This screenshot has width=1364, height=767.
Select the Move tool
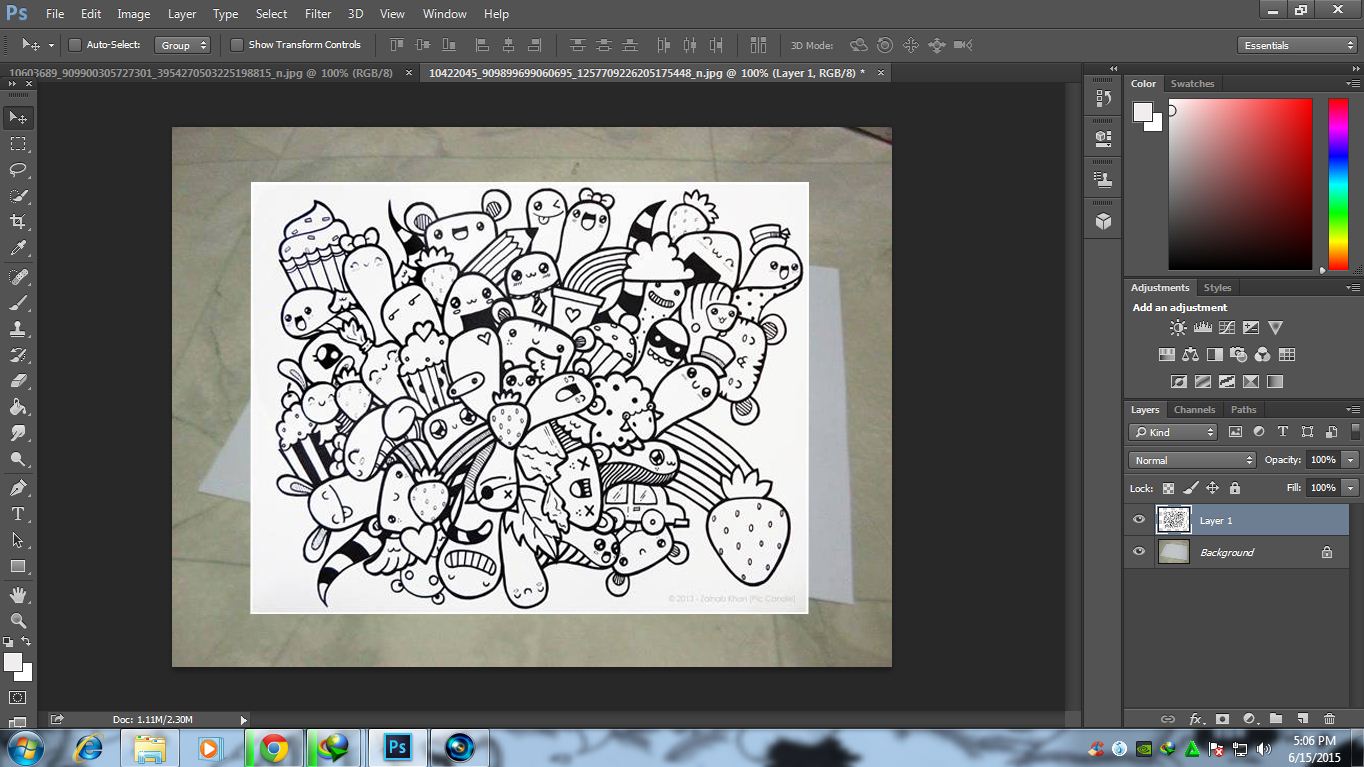pyautogui.click(x=18, y=118)
